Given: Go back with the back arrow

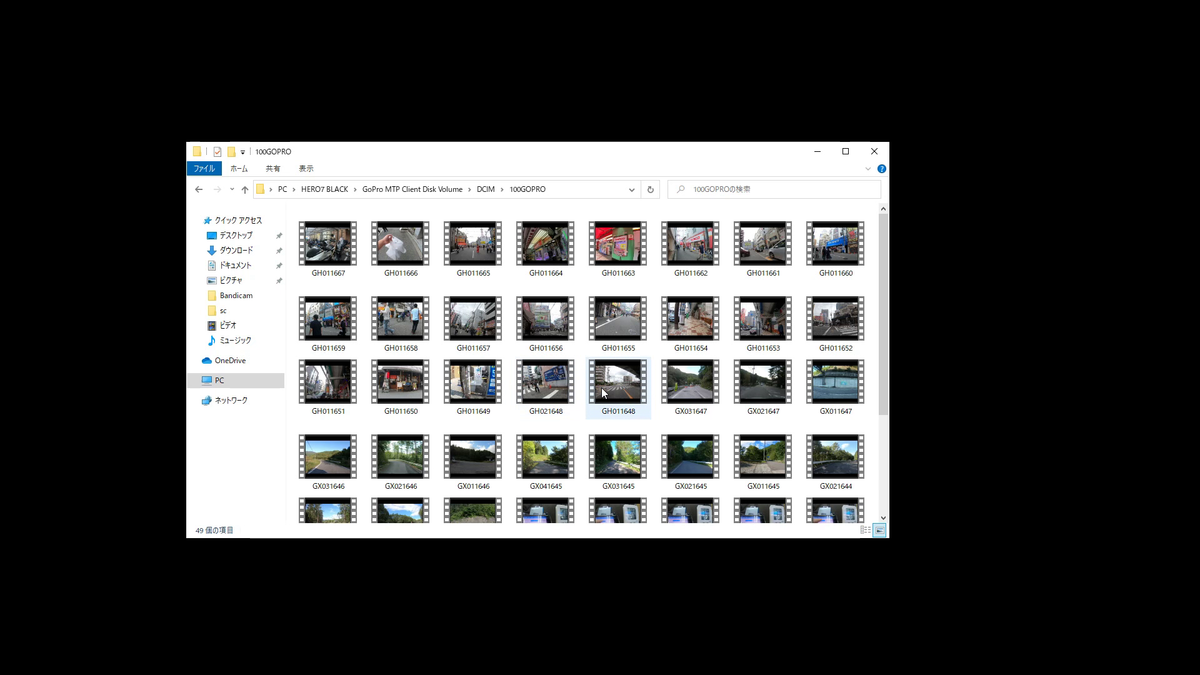Looking at the screenshot, I should pos(199,189).
